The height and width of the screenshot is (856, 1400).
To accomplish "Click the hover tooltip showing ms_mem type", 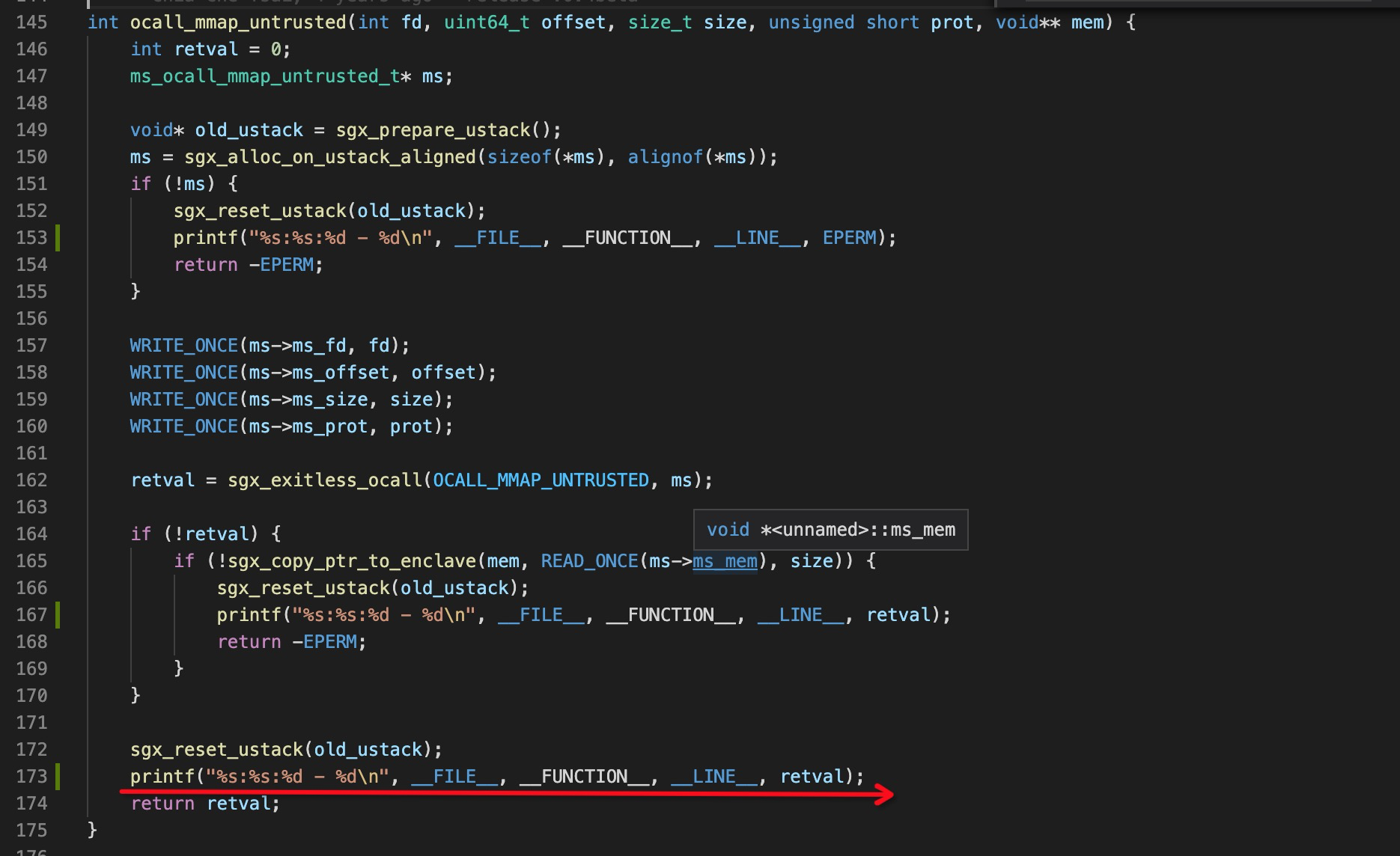I will click(831, 530).
